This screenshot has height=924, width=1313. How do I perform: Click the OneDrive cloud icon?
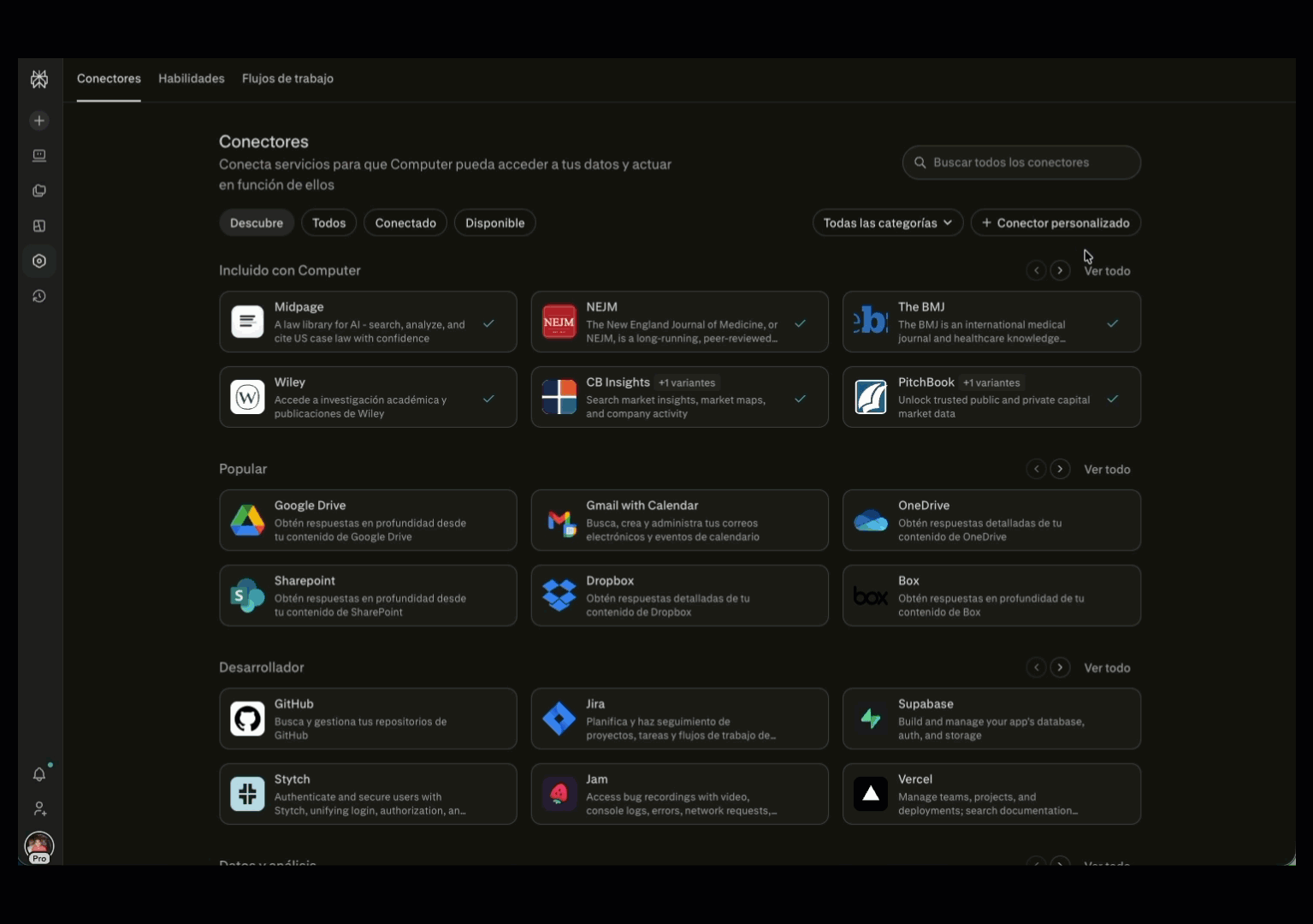tap(871, 520)
